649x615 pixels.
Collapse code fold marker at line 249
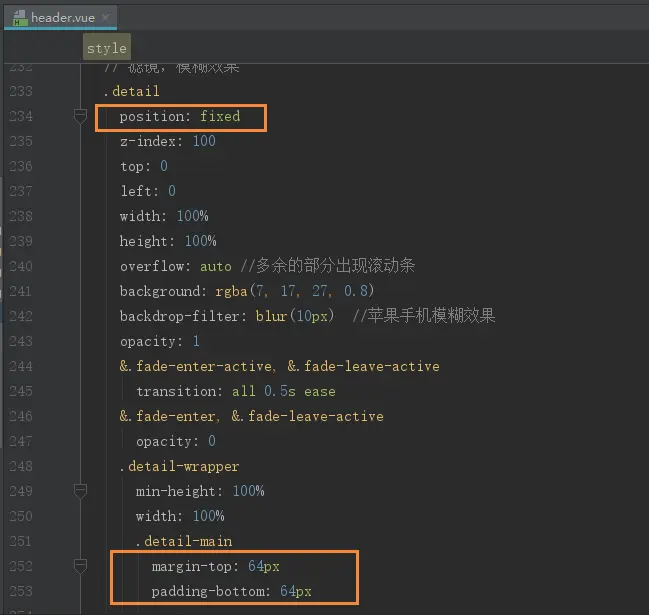[x=80, y=491]
